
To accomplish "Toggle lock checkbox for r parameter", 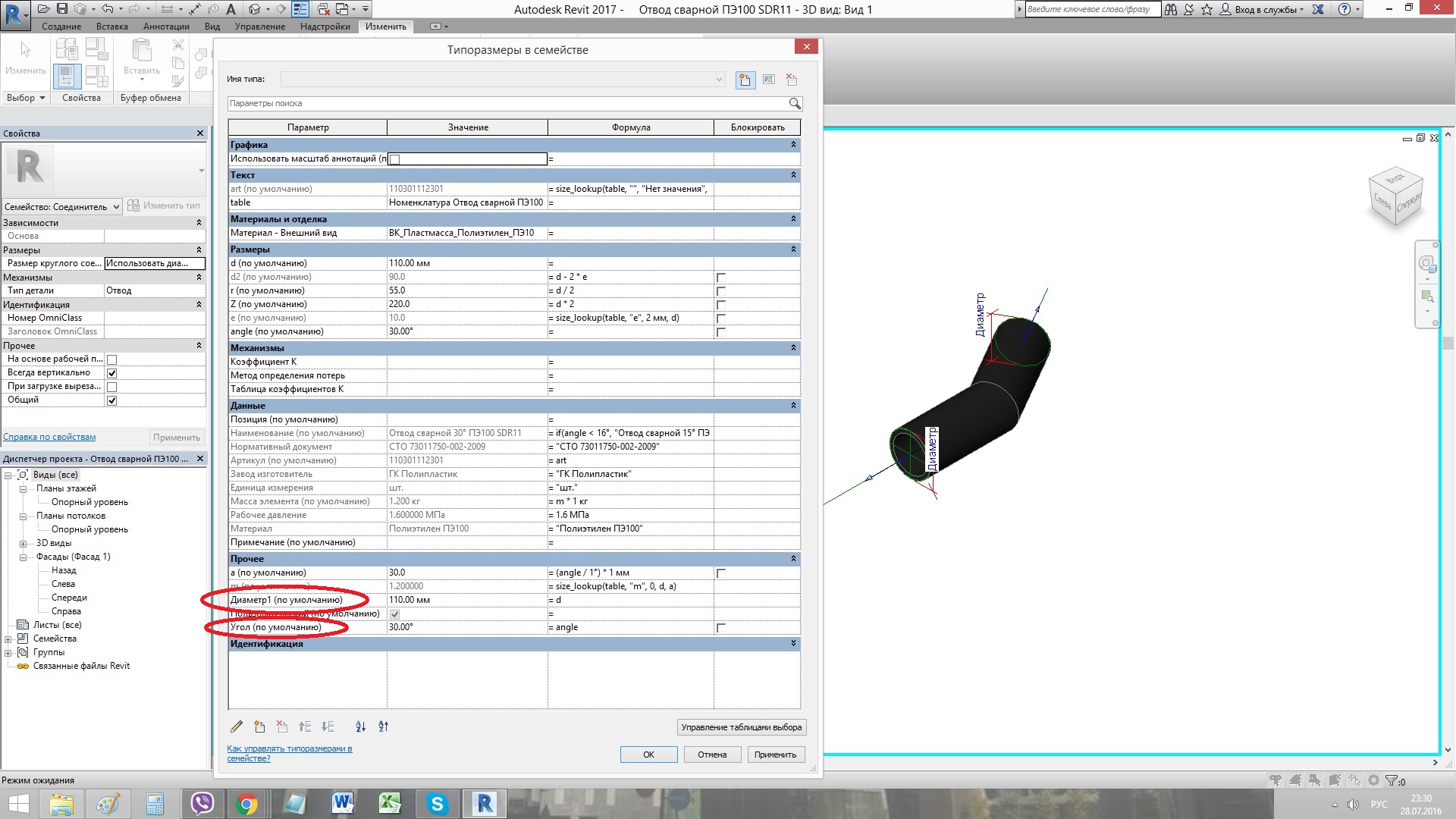I will click(x=721, y=291).
